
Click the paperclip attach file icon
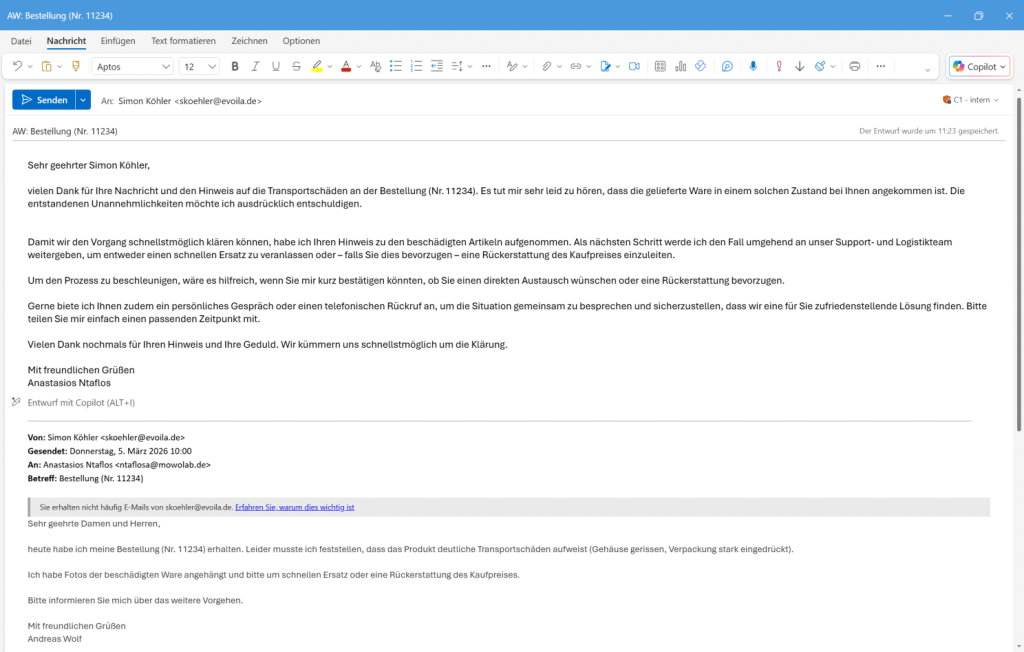pyautogui.click(x=547, y=66)
